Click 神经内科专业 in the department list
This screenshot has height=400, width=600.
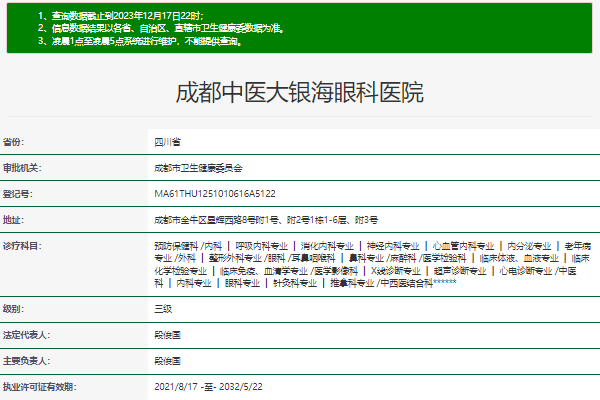coord(393,246)
